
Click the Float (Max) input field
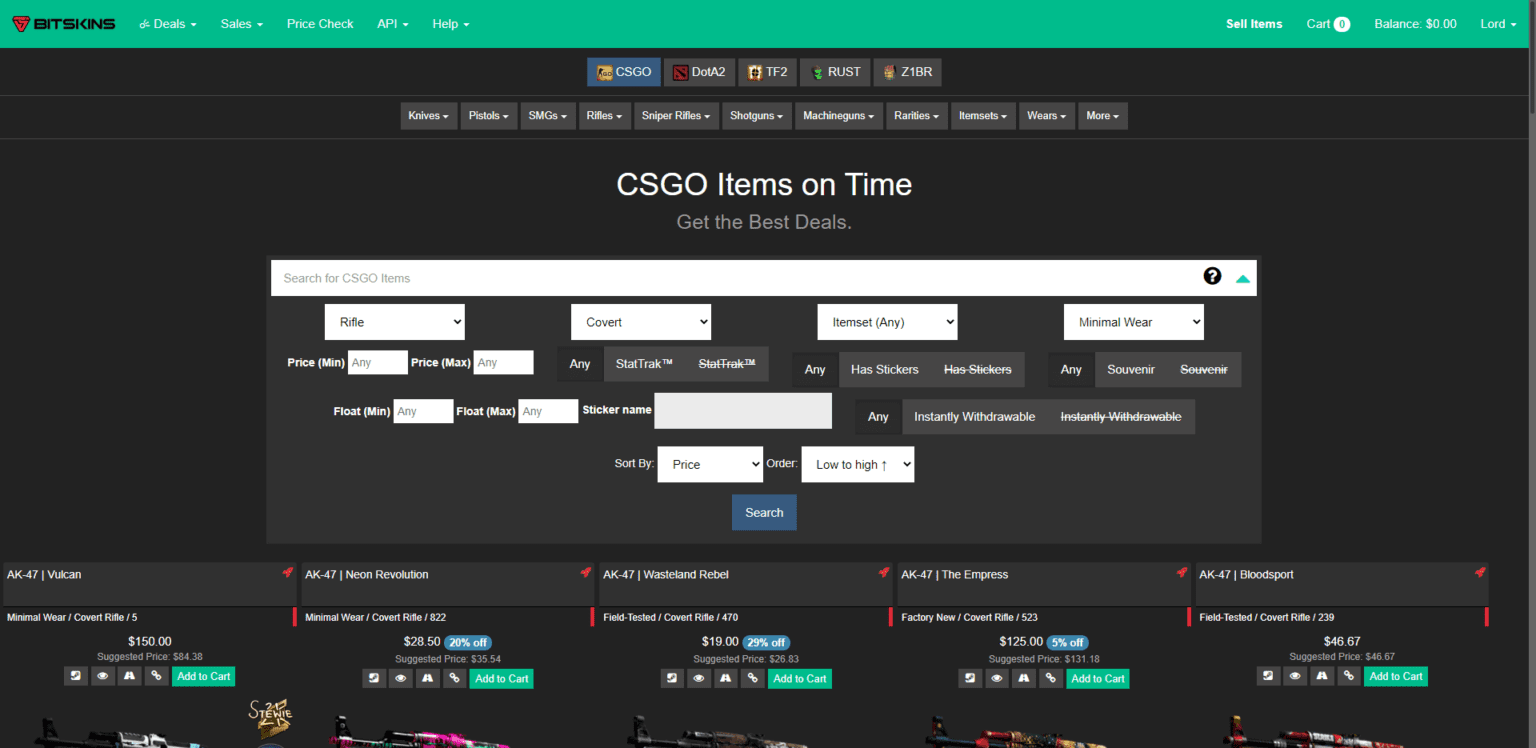548,411
